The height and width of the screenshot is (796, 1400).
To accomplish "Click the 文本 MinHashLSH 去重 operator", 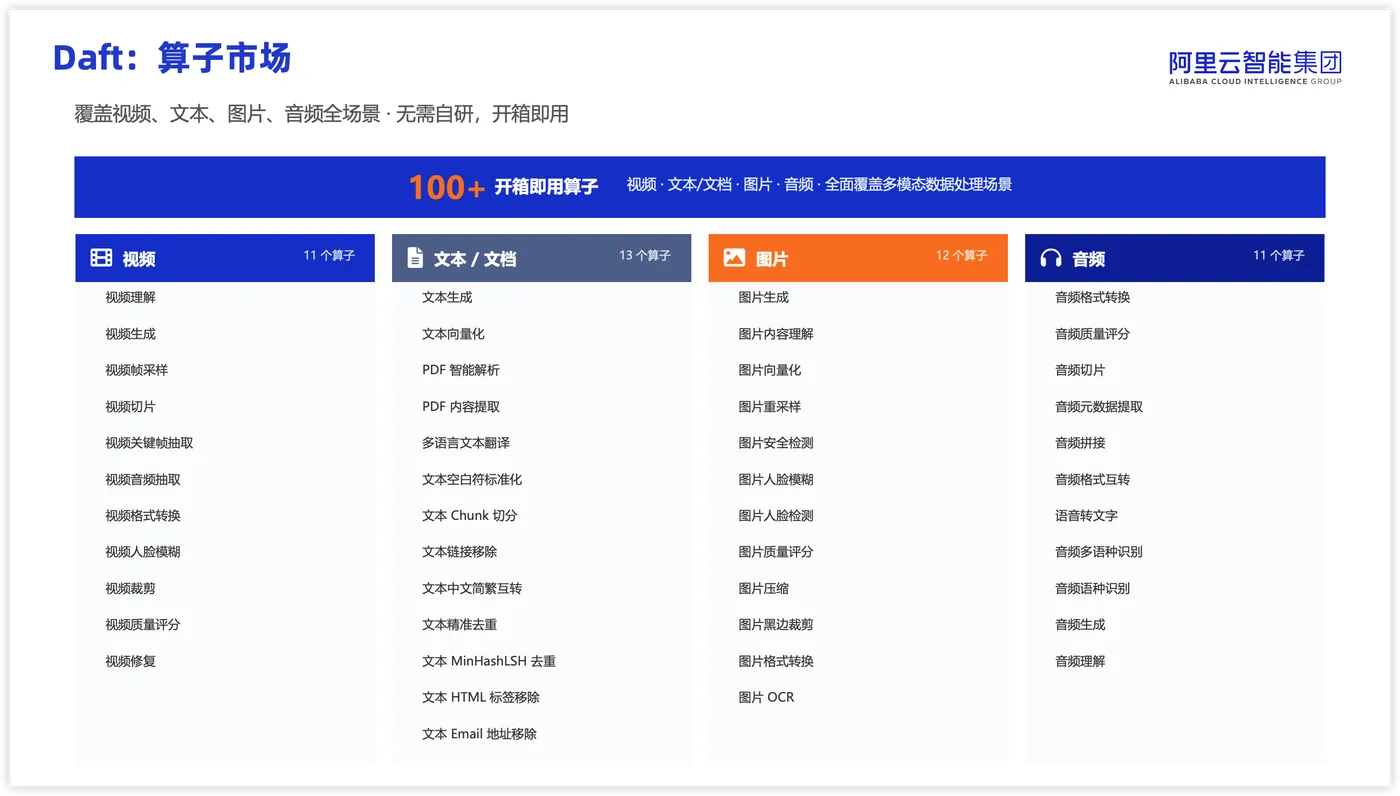I will (489, 661).
